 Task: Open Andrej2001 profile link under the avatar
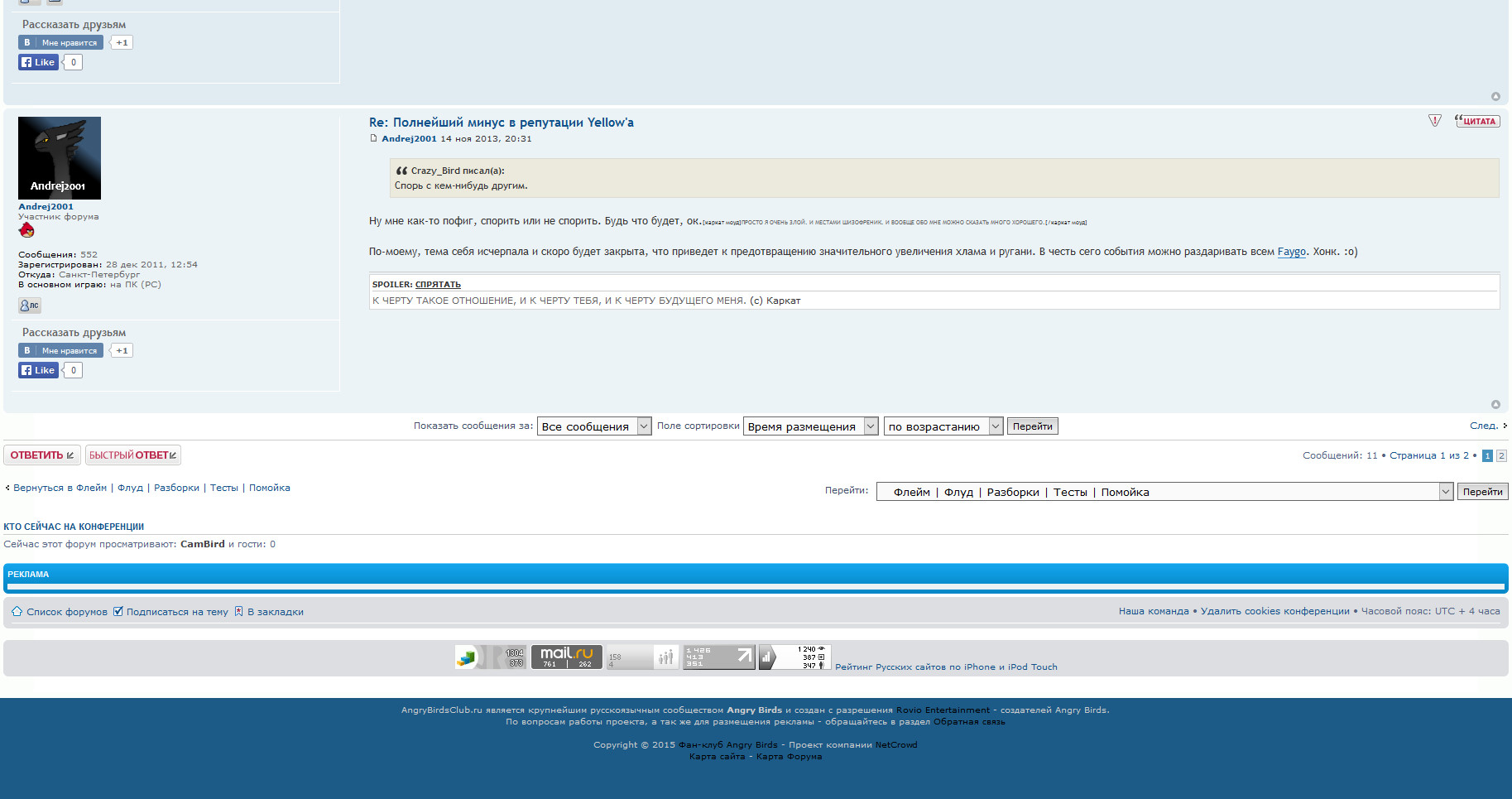pos(46,206)
